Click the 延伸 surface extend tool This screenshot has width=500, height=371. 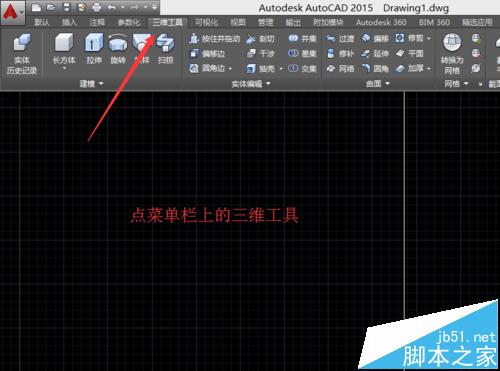point(375,54)
